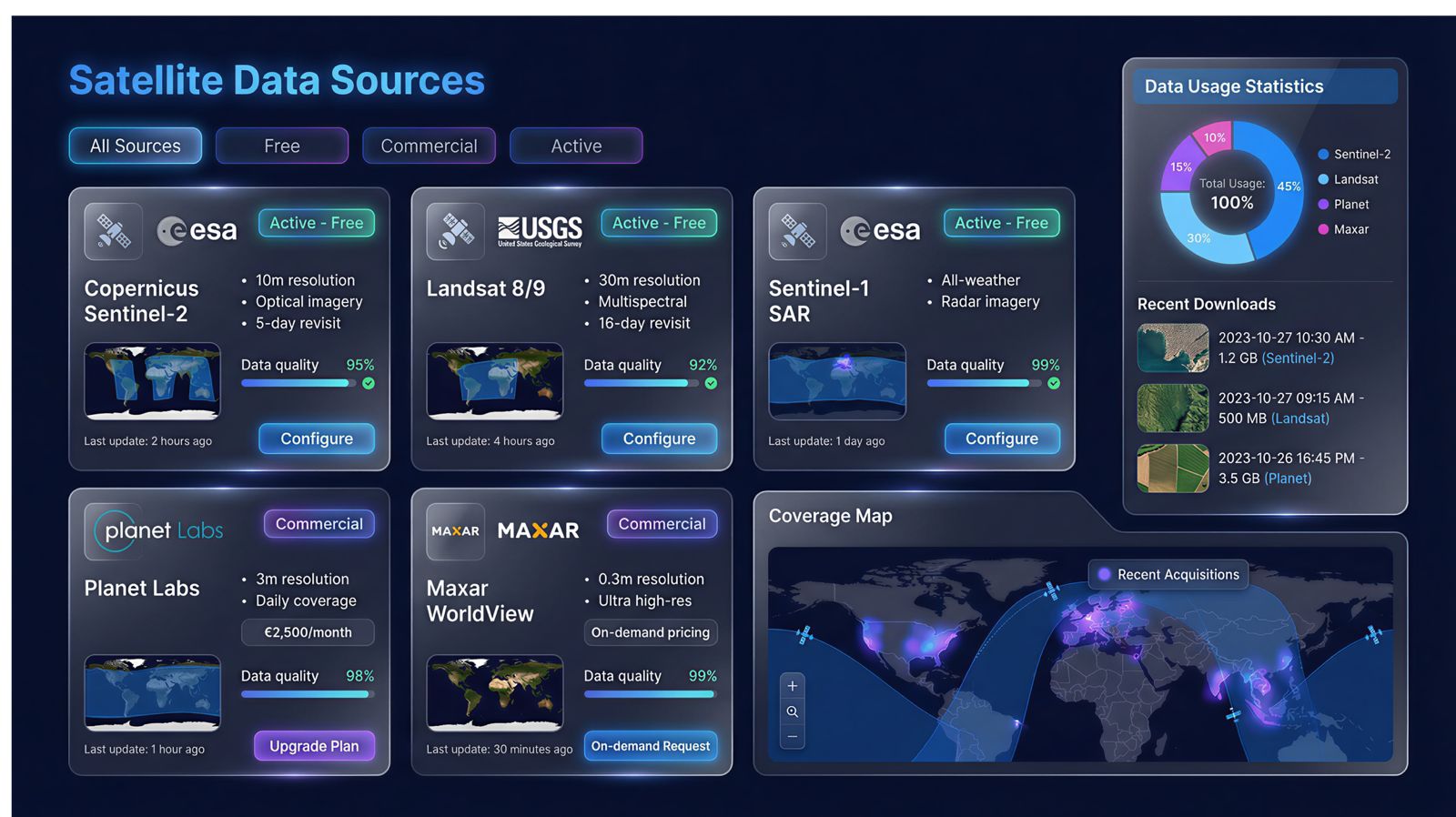Viewport: 1456px width, 817px height.
Task: Click the green check beside 92% data quality
Action: [711, 384]
